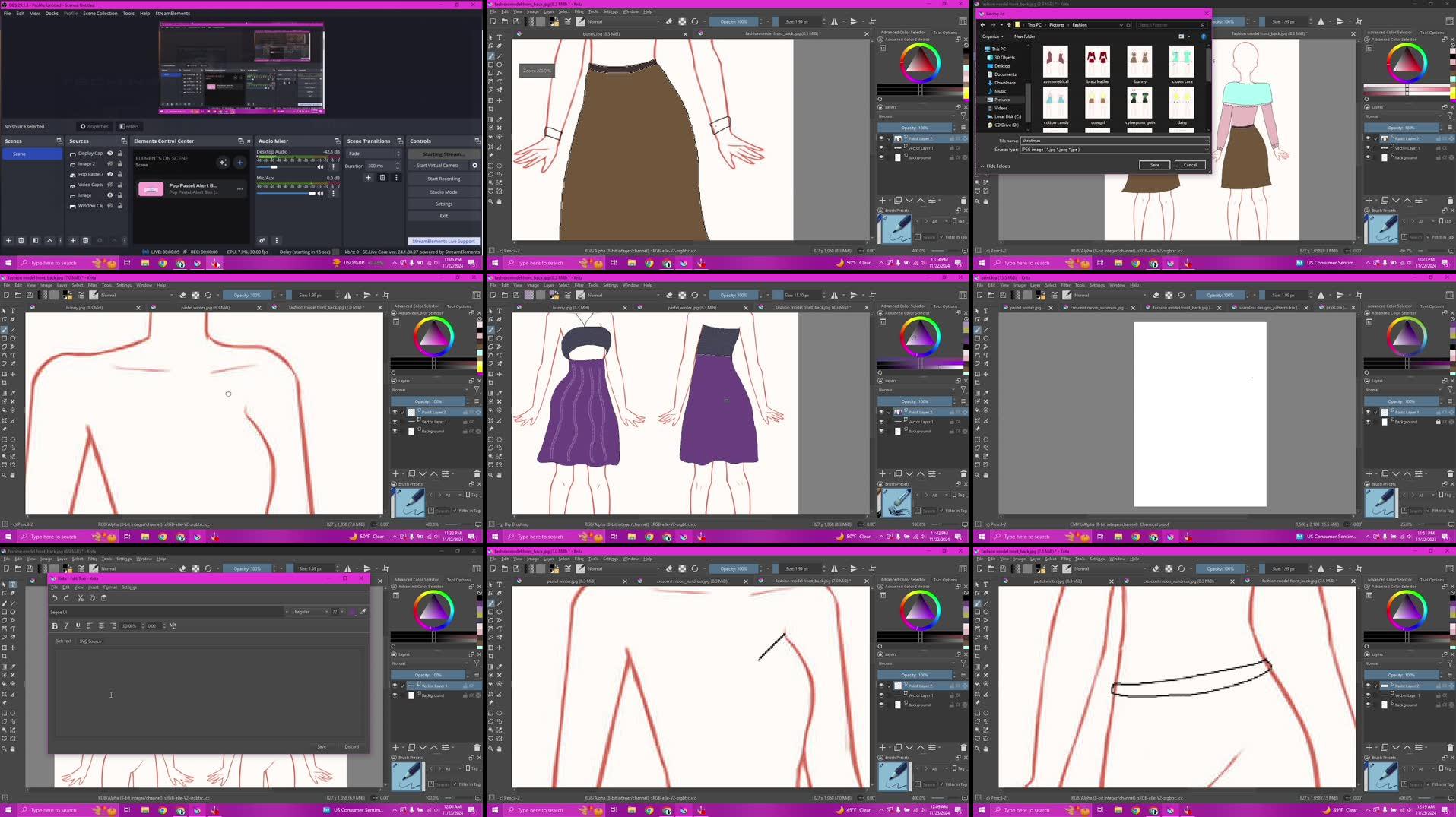Image resolution: width=1456 pixels, height=817 pixels.
Task: Show the Image 2 source in OBS
Action: tap(110, 163)
